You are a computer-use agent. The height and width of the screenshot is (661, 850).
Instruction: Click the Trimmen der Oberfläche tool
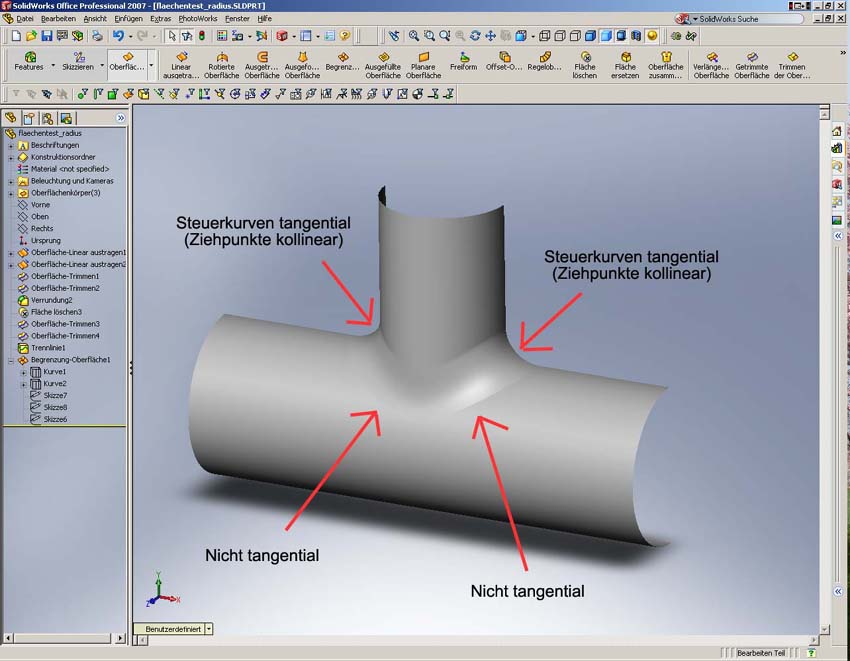pyautogui.click(x=792, y=66)
